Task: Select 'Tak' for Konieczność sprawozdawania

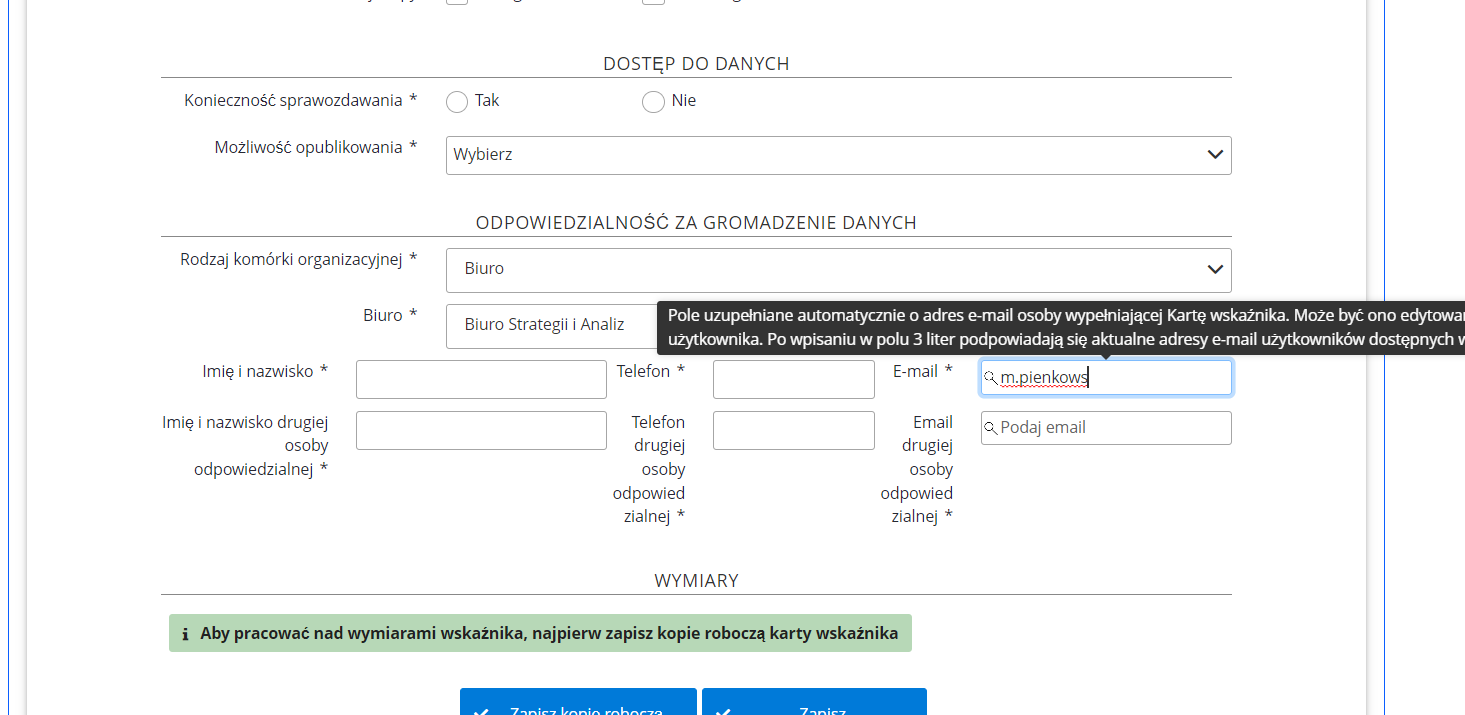Action: point(457,102)
